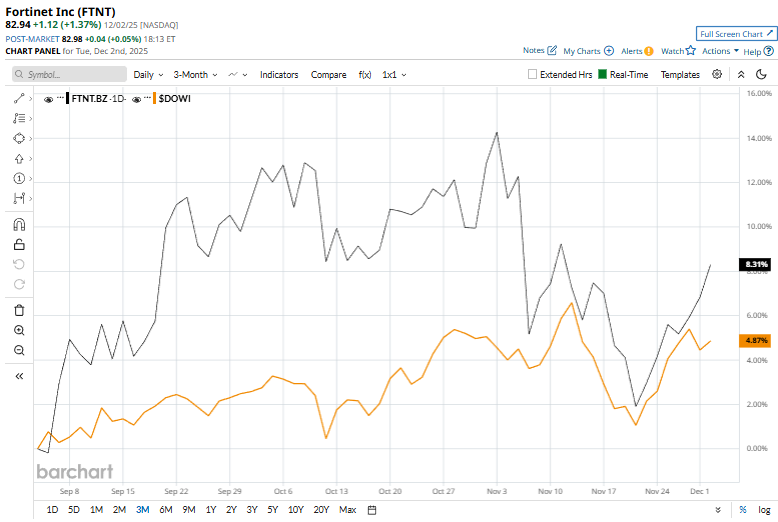Select the 5Y time range
The image size is (778, 522).
272,510
